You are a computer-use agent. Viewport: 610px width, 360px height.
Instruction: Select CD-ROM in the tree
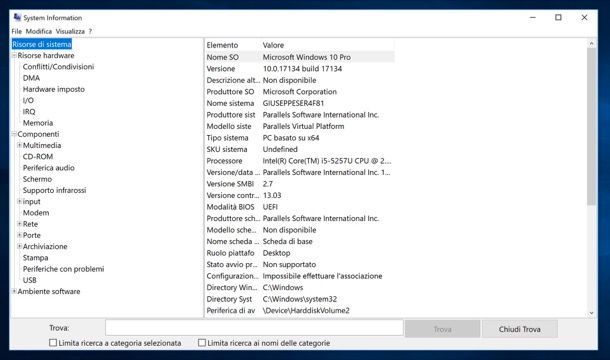pos(38,157)
